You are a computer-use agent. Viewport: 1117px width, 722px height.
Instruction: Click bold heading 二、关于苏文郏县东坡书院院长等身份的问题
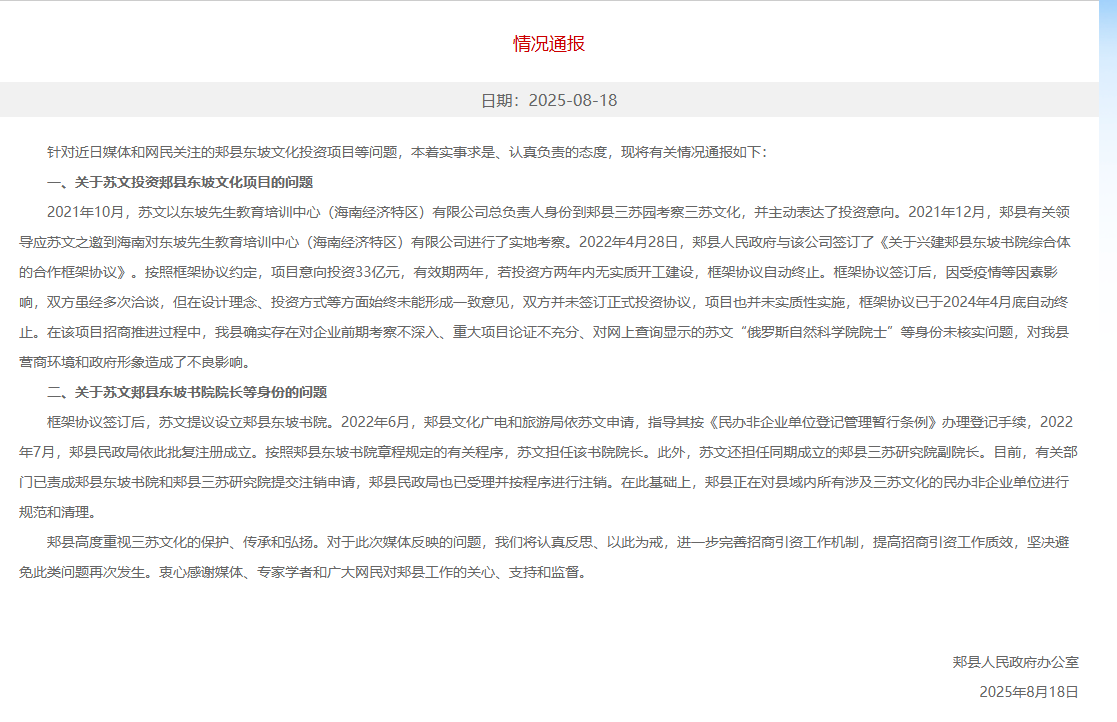tap(187, 393)
